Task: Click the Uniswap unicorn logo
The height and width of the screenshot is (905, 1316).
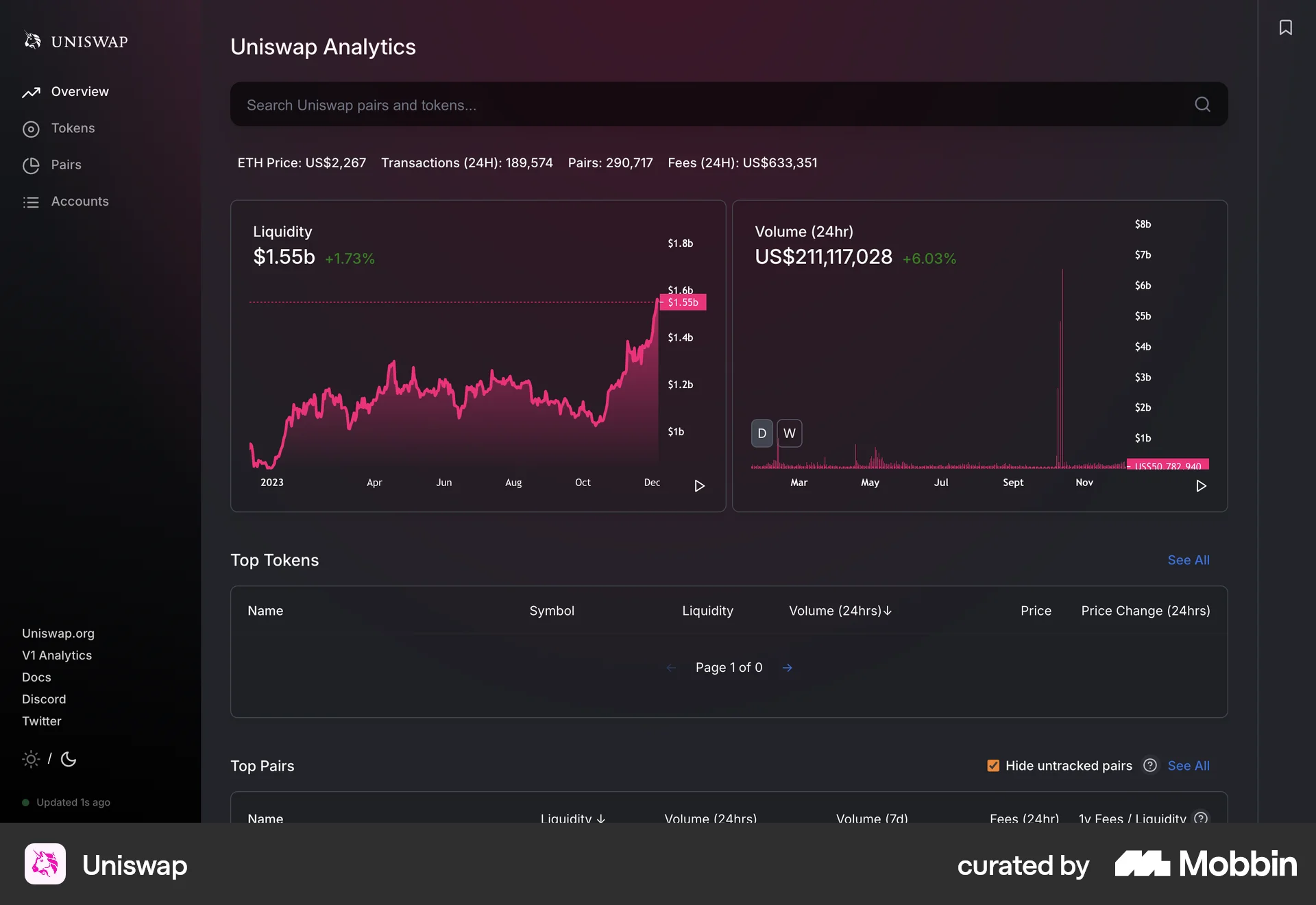Action: pos(32,40)
